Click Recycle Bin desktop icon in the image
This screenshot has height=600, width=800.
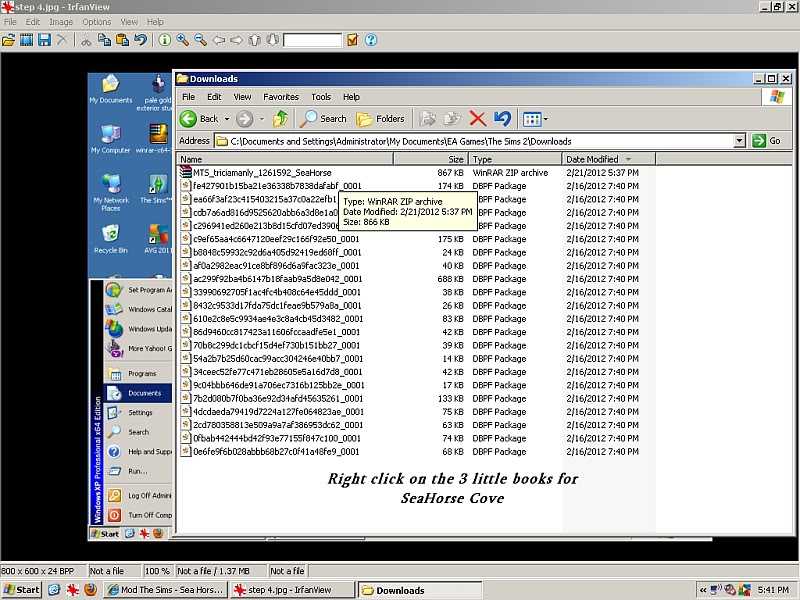[111, 239]
